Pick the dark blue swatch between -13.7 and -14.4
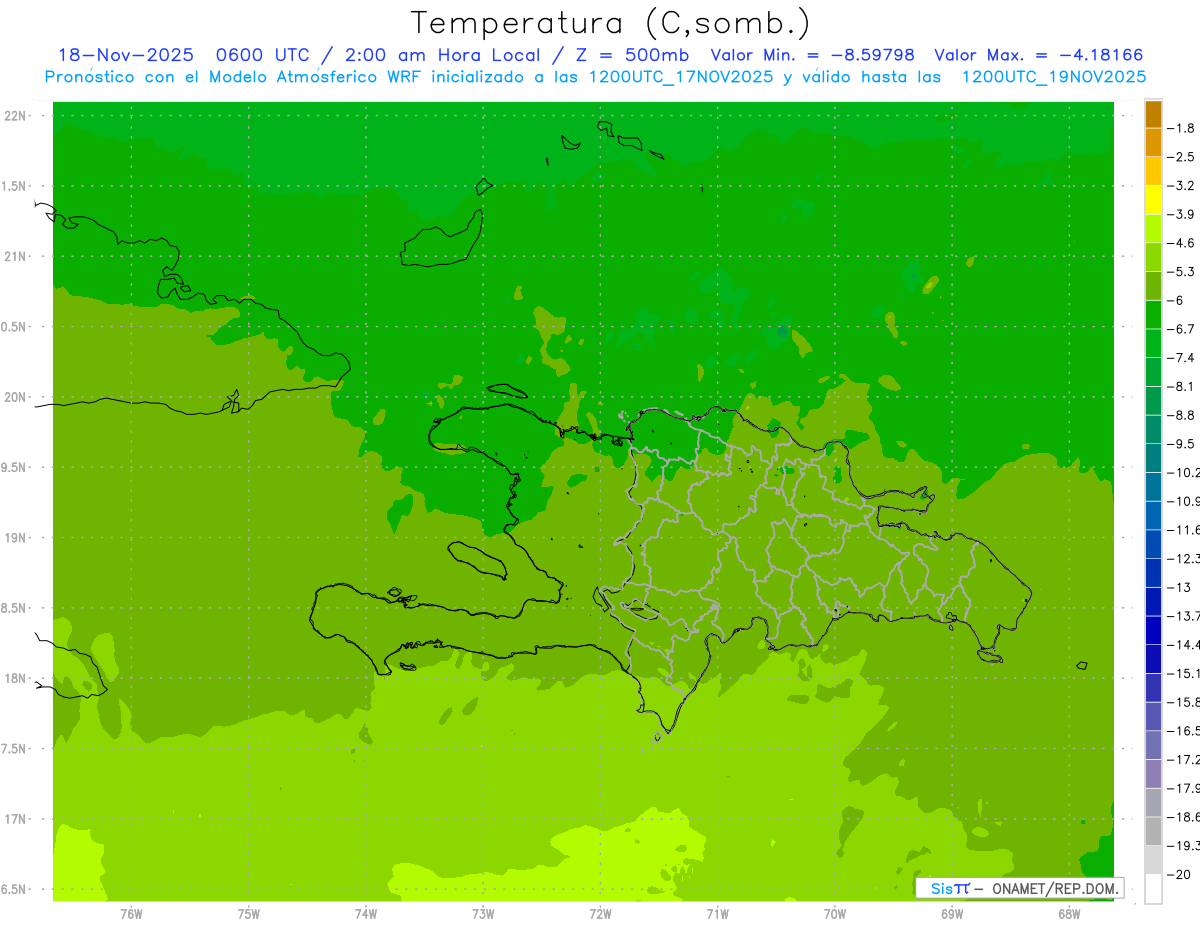This screenshot has height=927, width=1200. [x=1153, y=631]
